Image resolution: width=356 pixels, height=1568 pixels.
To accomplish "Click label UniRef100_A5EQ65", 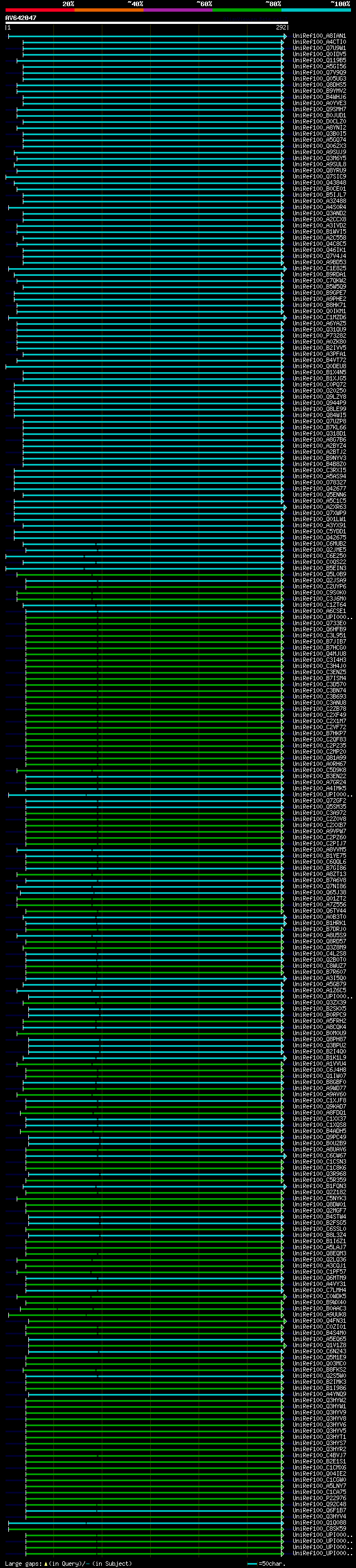I will point(319,1339).
